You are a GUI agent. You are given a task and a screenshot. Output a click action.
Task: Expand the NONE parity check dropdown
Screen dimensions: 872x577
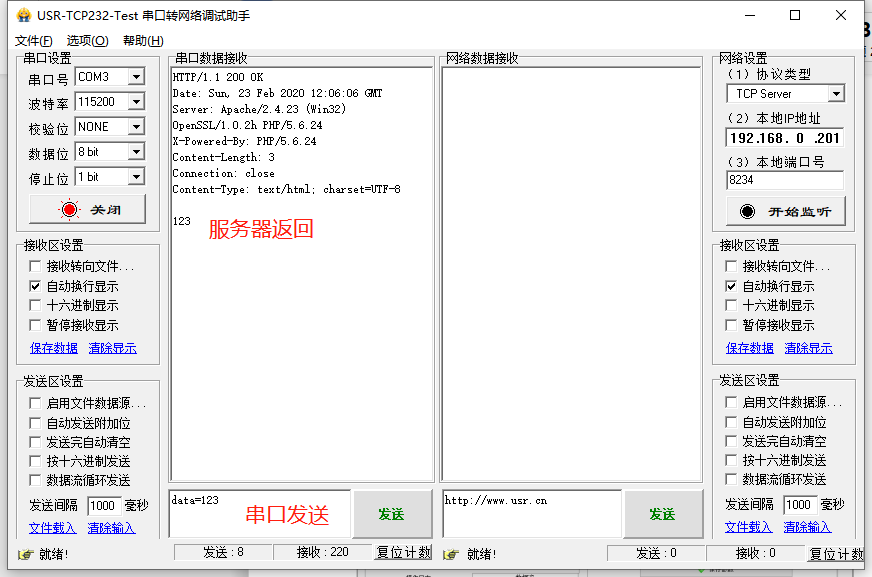click(x=136, y=127)
